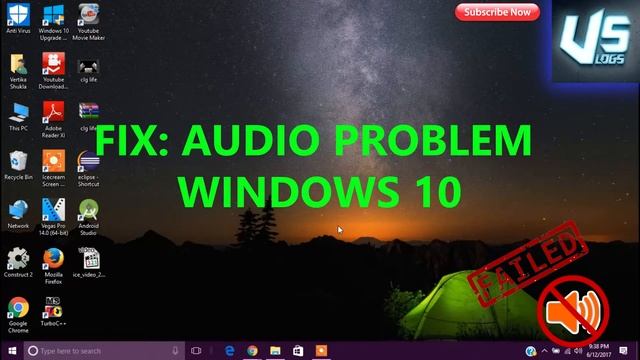This screenshot has width=640, height=360.
Task: Open the clock showing 9:38 PM
Action: coord(599,351)
